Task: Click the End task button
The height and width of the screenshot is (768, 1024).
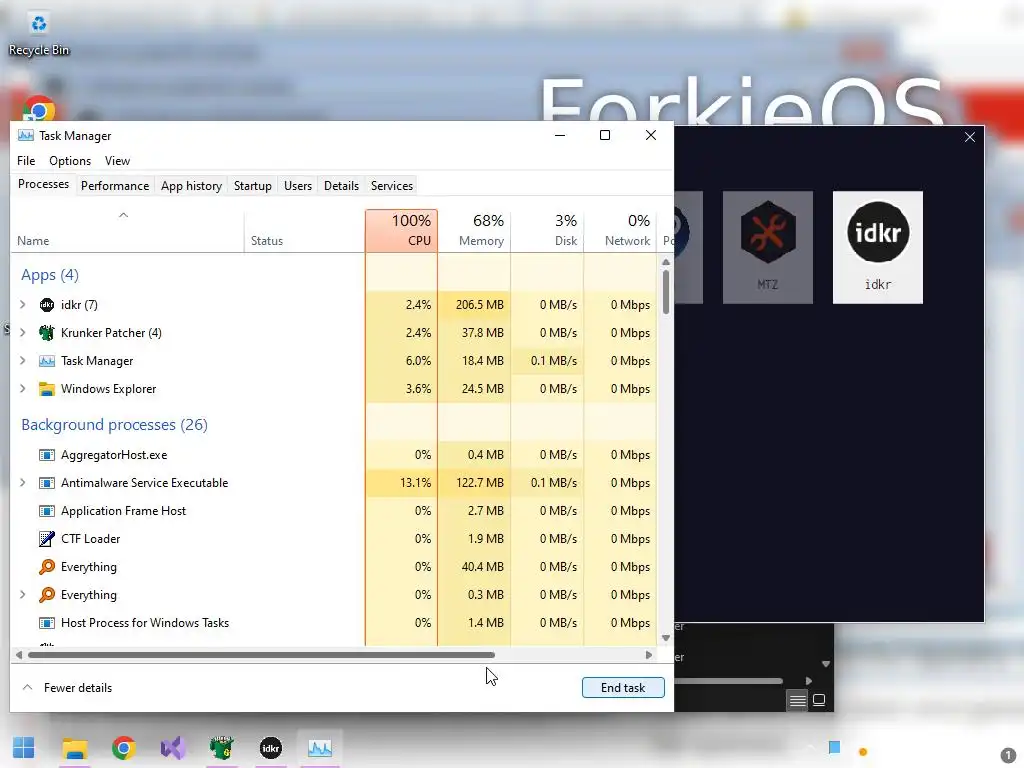Action: (x=623, y=688)
